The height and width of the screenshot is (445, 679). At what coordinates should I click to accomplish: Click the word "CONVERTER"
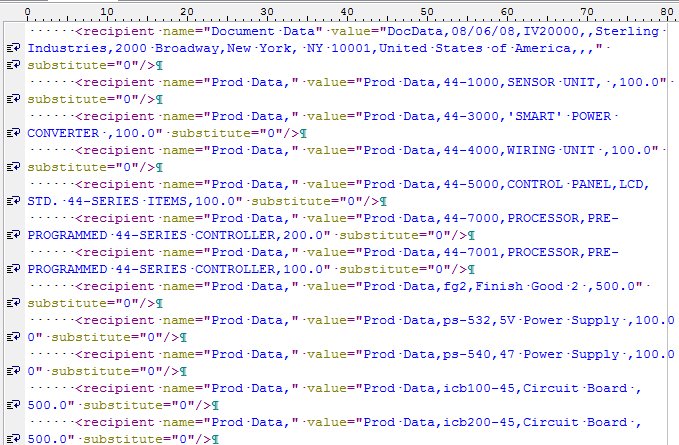pos(63,133)
